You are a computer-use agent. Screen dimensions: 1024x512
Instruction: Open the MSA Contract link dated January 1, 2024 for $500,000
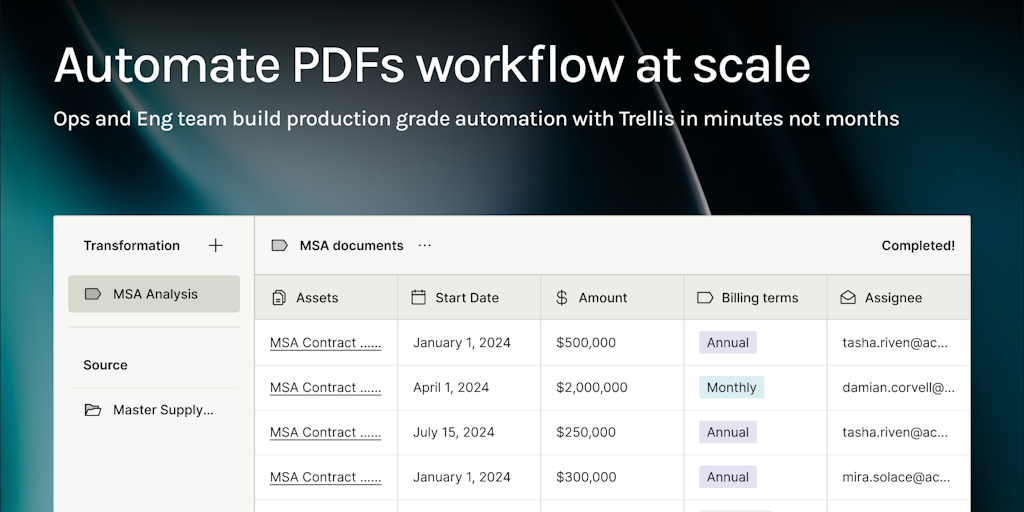coord(325,343)
